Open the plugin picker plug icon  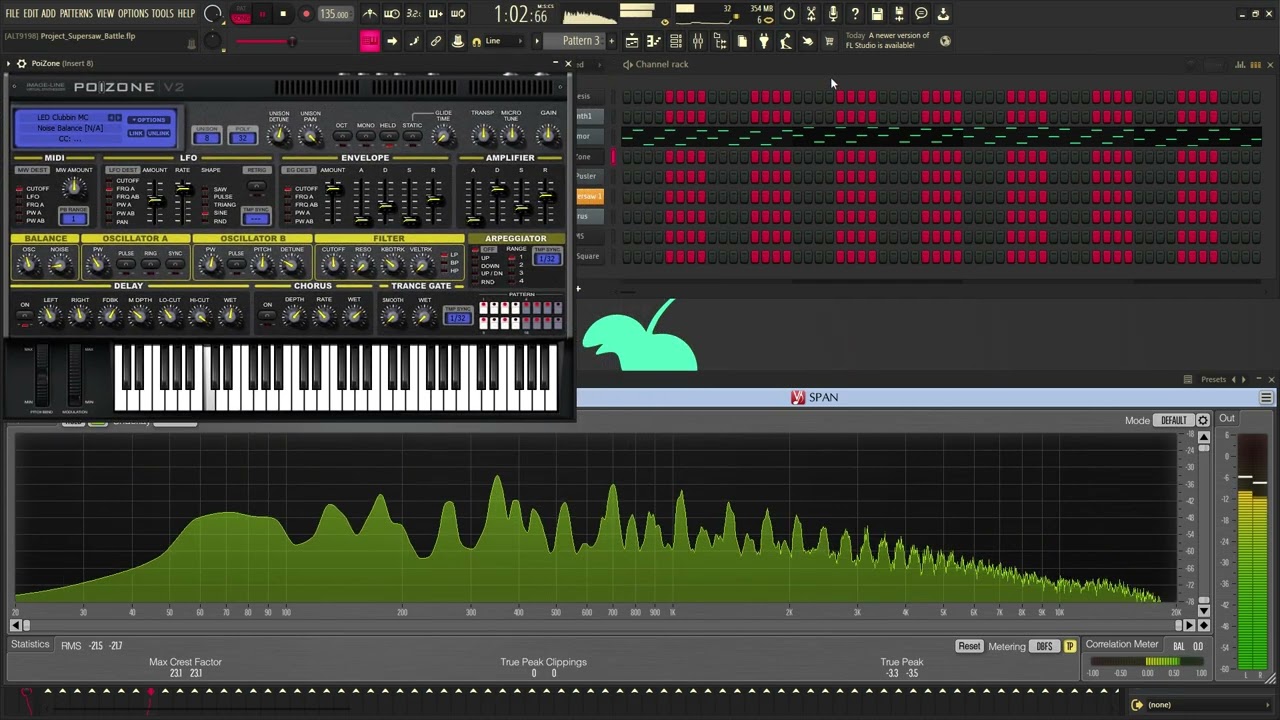point(764,41)
